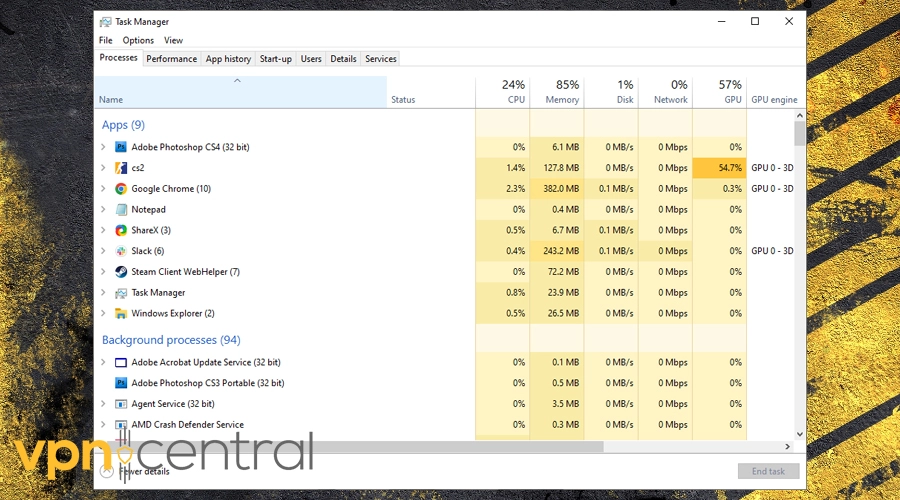Screen dimensions: 900x500
Task: Click the Windows Explorer folder icon
Action: pyautogui.click(x=121, y=313)
